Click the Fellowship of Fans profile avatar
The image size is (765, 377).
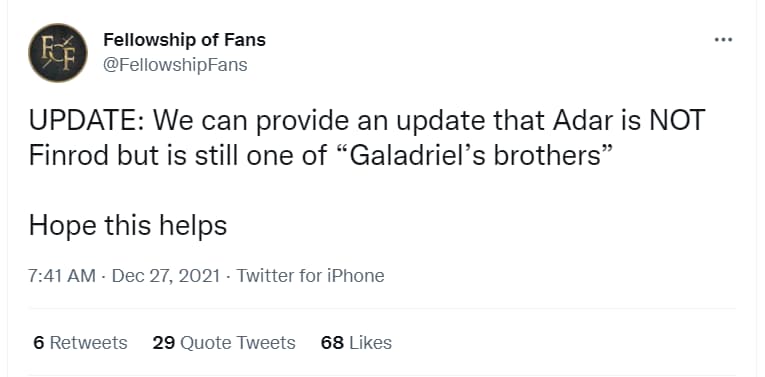coord(58,53)
